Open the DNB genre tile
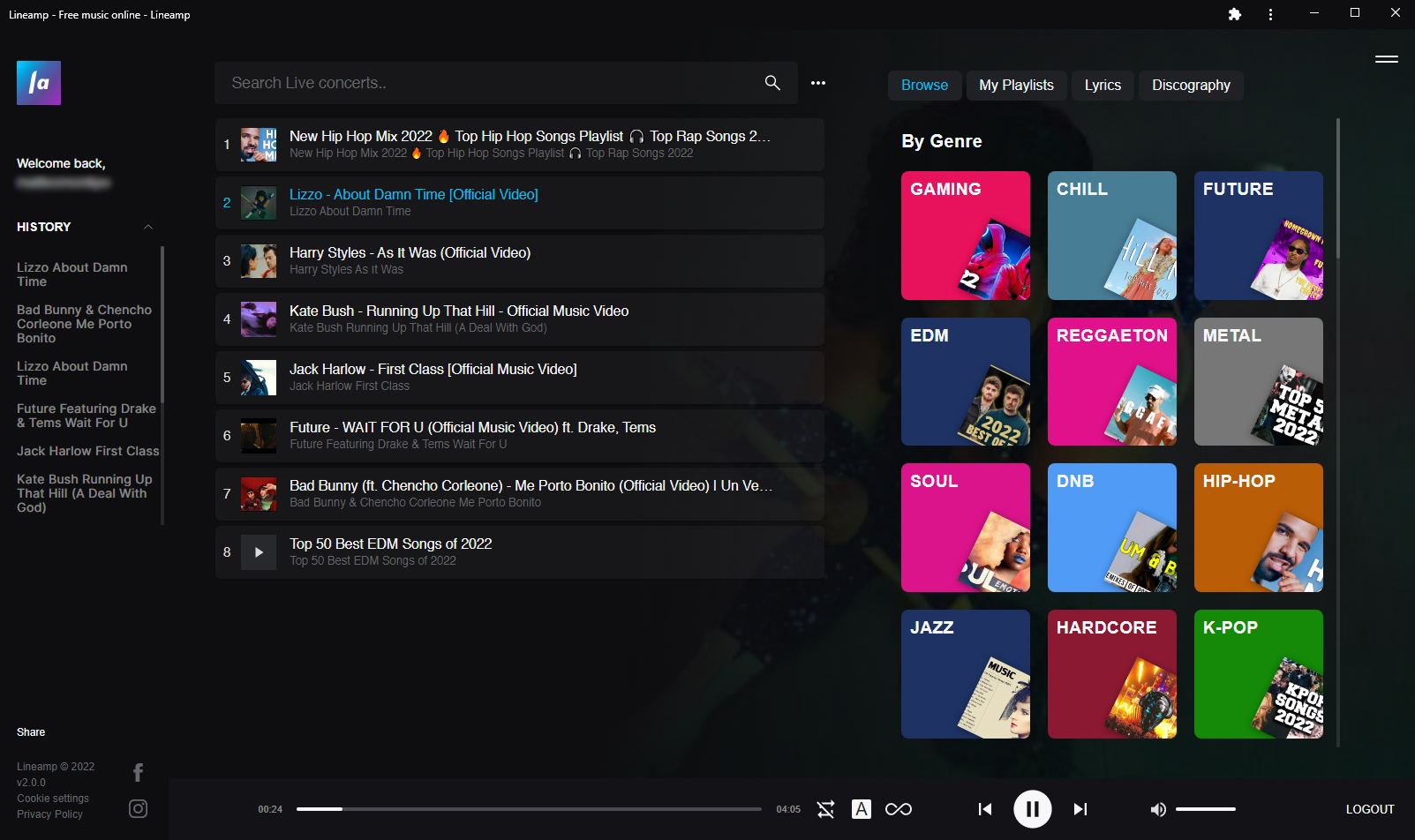 pos(1112,528)
